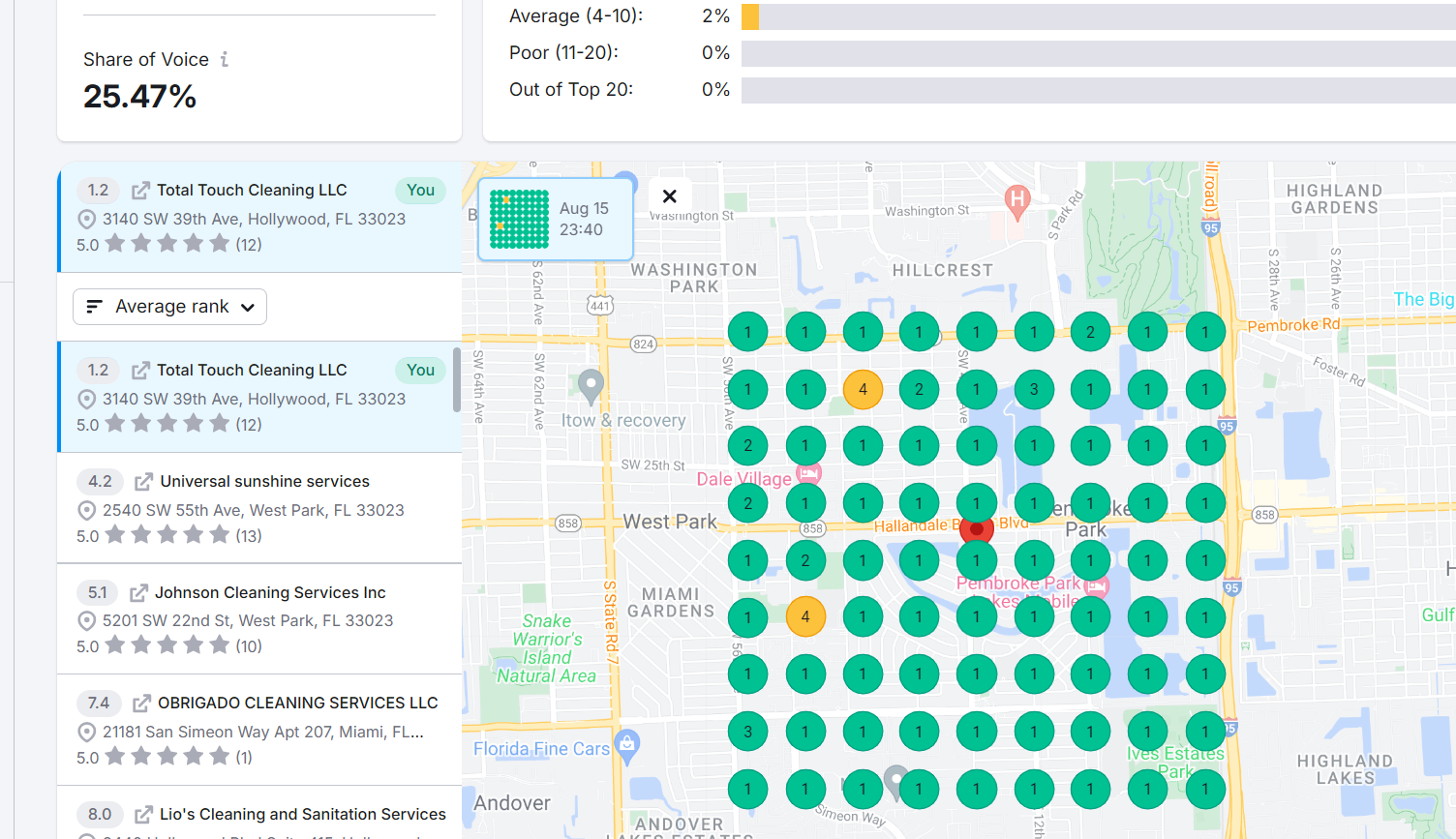Click the Florida Fine Cars map marker
This screenshot has height=839, width=1456.
click(627, 743)
